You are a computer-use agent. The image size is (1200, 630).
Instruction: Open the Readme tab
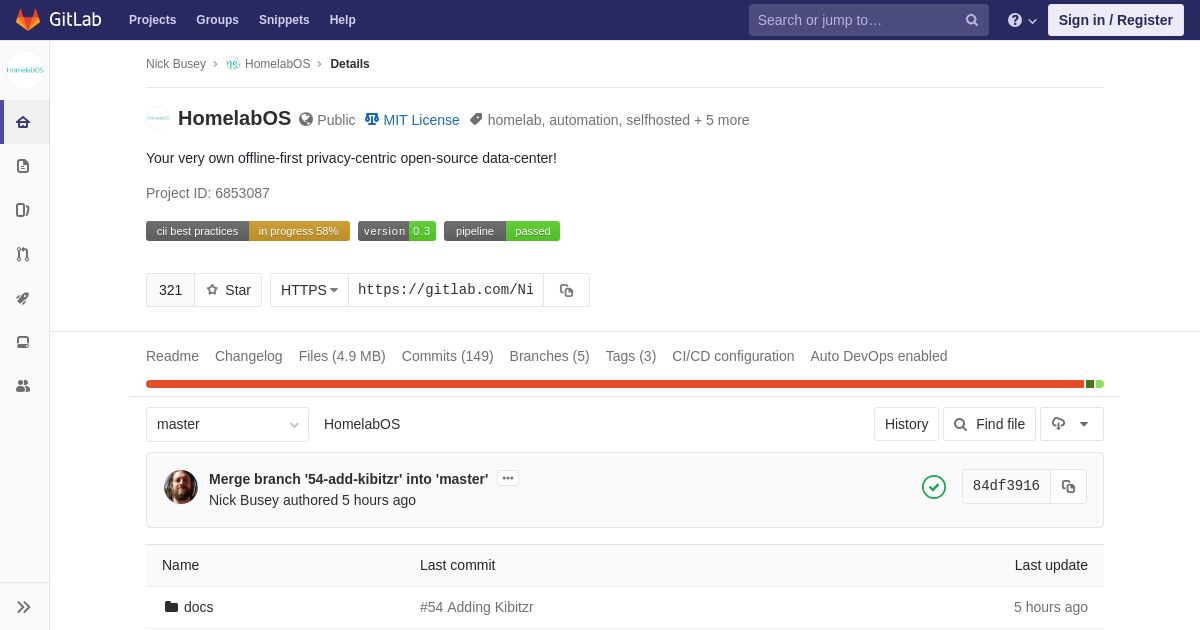point(172,356)
